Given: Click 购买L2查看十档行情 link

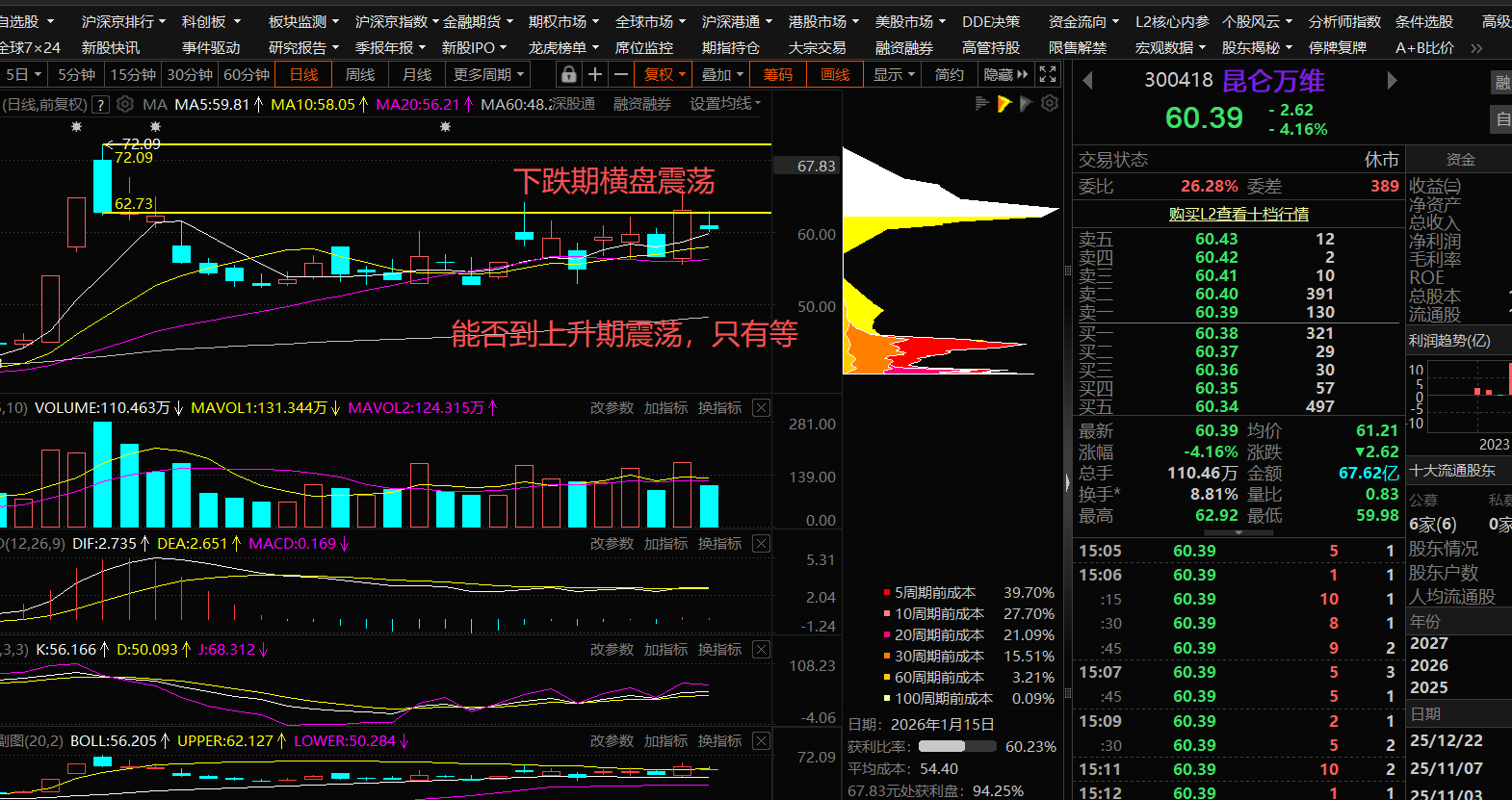Looking at the screenshot, I should point(1238,214).
